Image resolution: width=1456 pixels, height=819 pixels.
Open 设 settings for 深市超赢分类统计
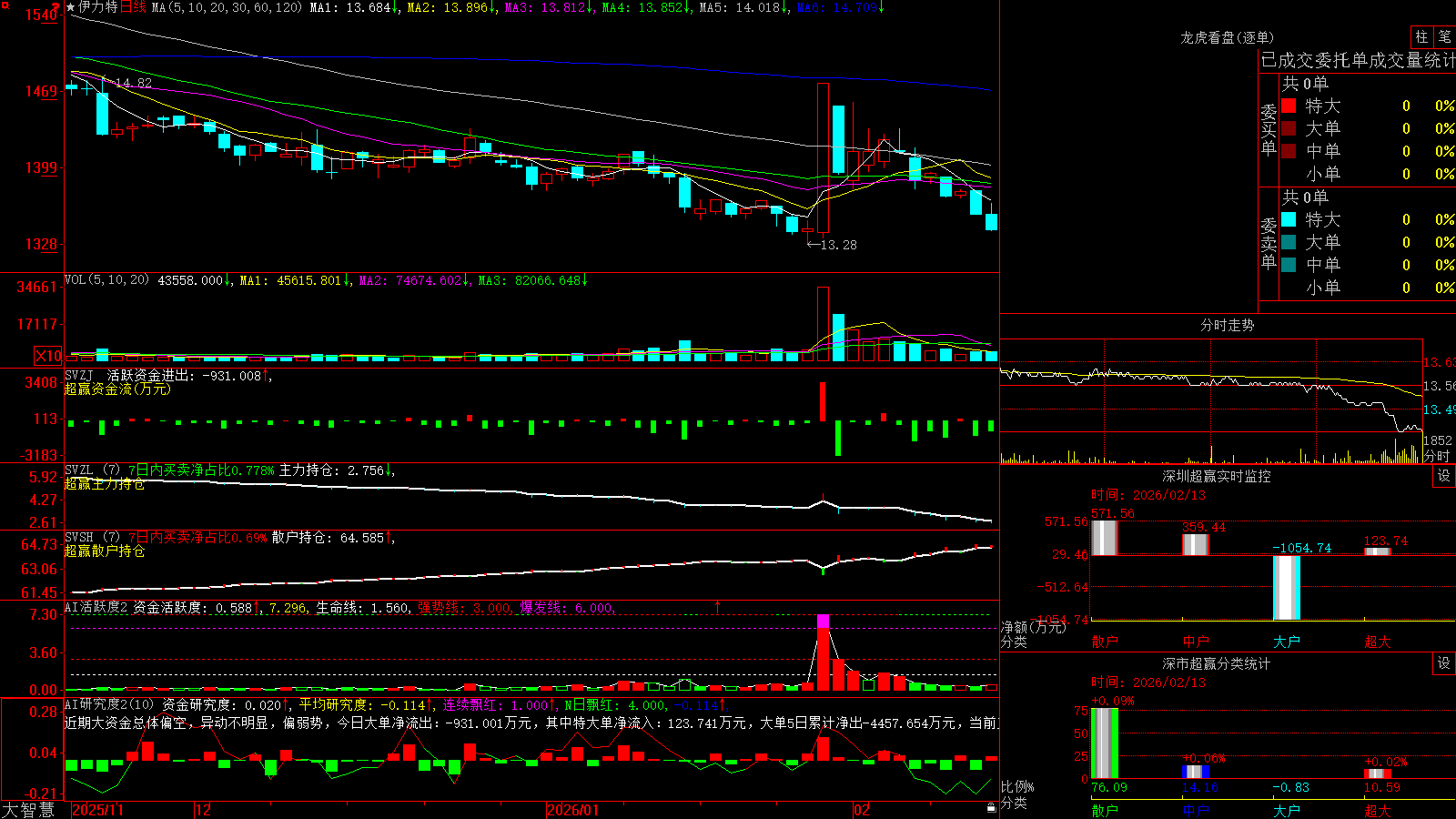tap(1443, 663)
